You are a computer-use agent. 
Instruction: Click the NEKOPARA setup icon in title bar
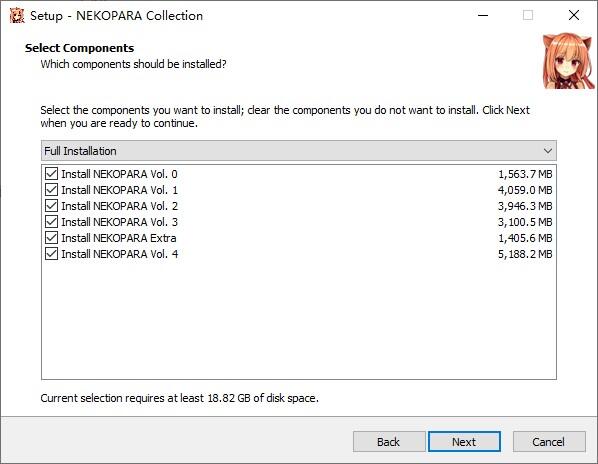click(x=17, y=16)
